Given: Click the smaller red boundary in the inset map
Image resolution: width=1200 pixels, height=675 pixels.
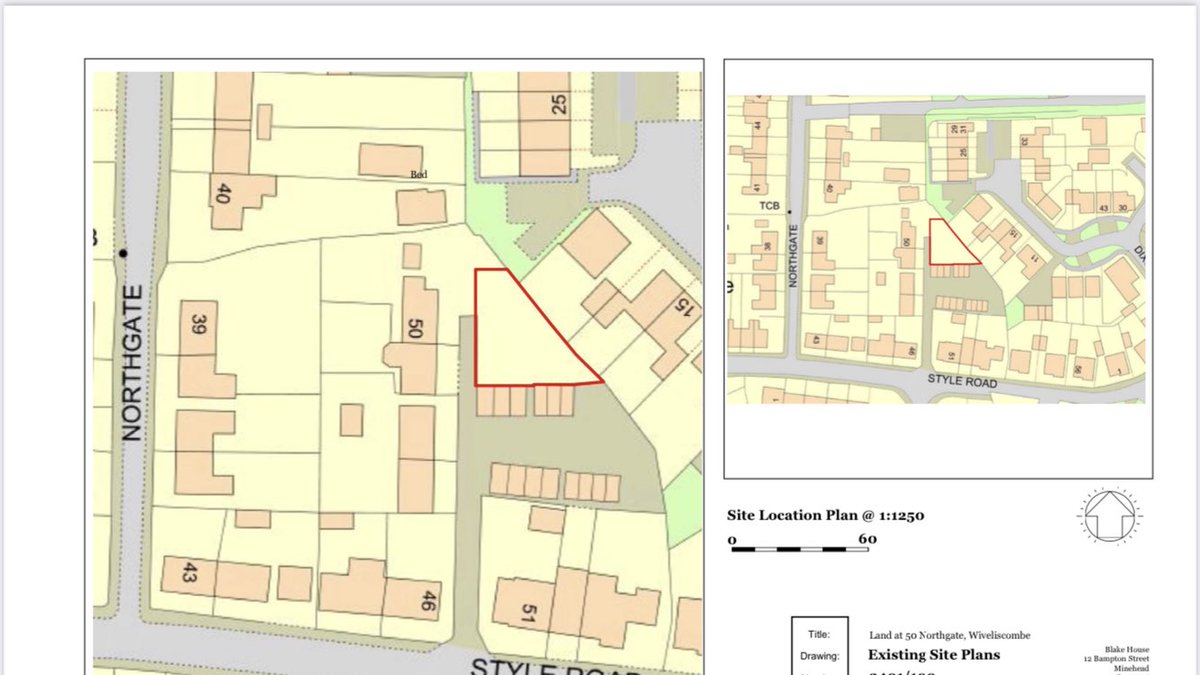Looking at the screenshot, I should point(950,240).
